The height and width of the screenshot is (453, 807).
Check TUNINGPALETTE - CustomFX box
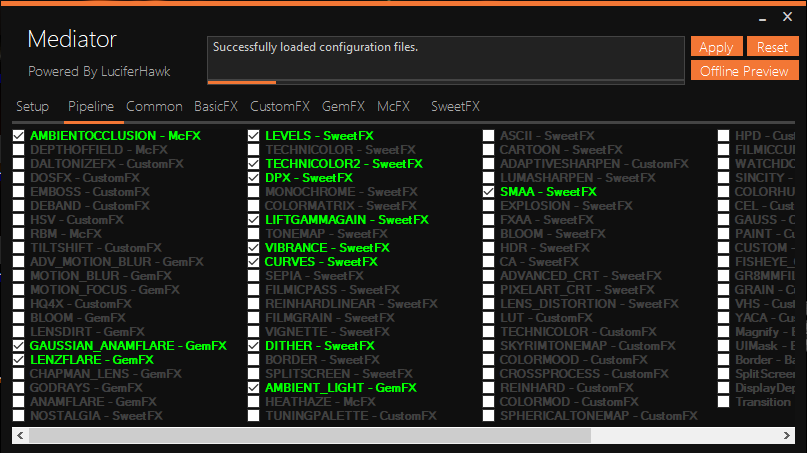[x=253, y=415]
